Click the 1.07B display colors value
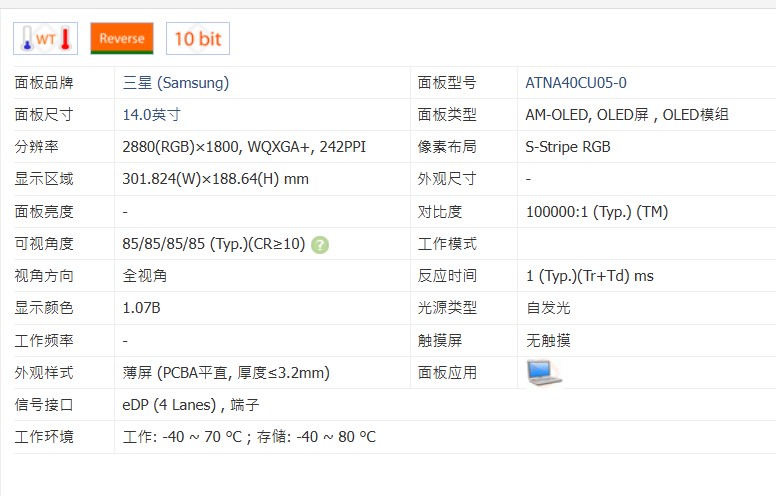 [141, 308]
